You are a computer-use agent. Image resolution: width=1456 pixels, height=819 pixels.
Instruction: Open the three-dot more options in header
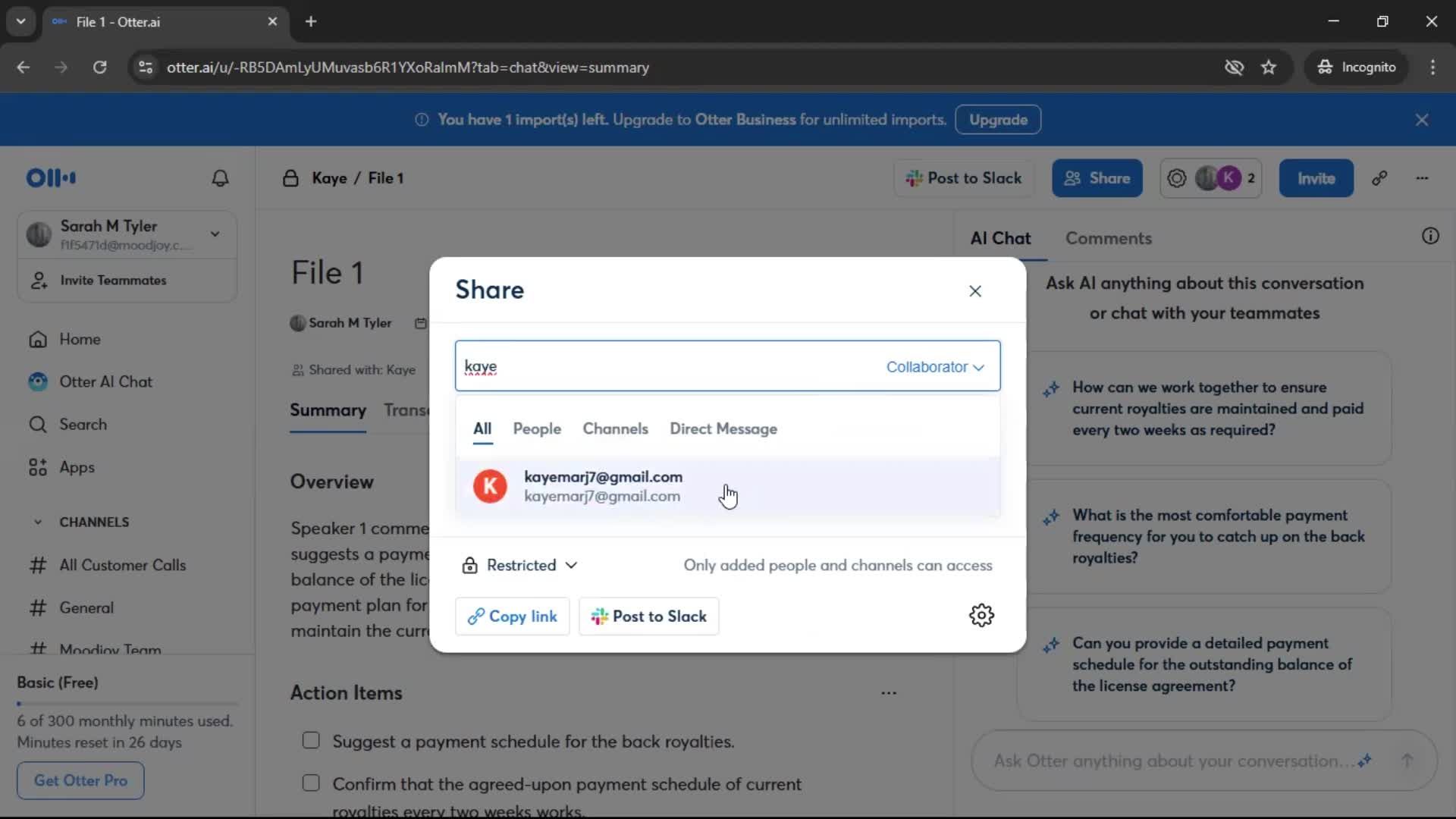(1422, 178)
